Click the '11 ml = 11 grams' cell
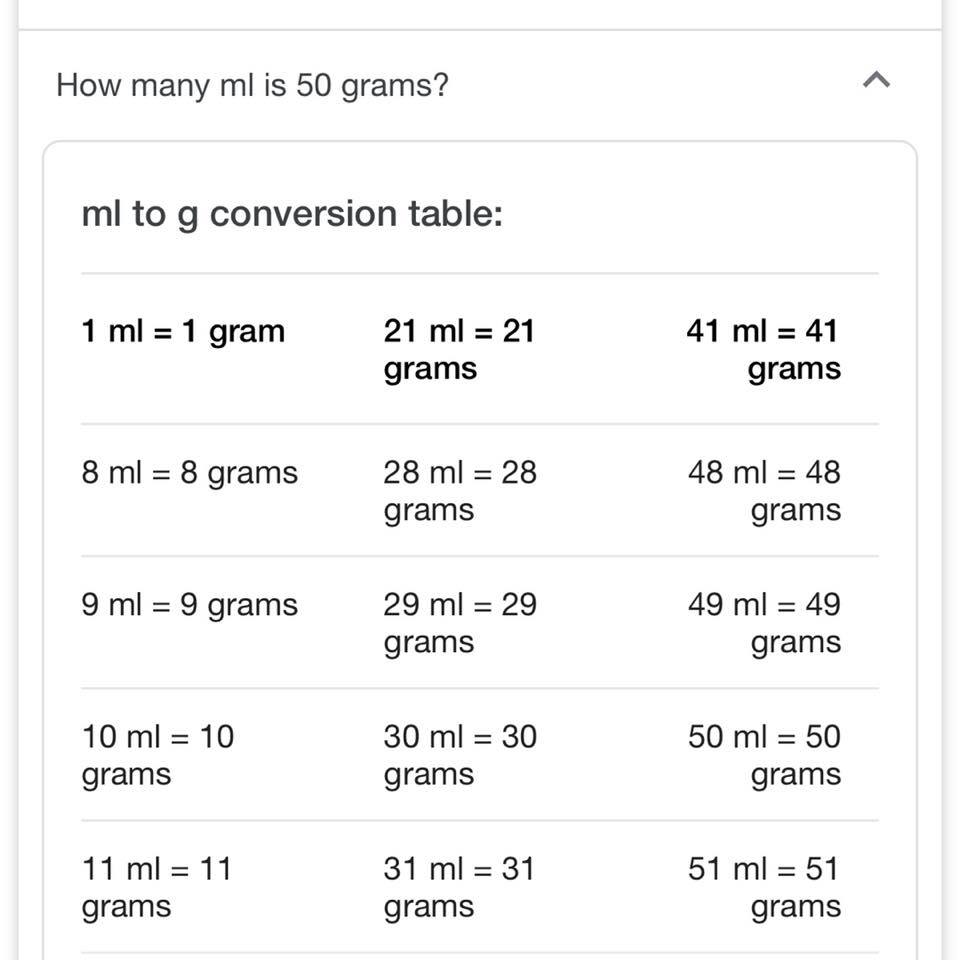This screenshot has height=960, width=960. coord(157,887)
